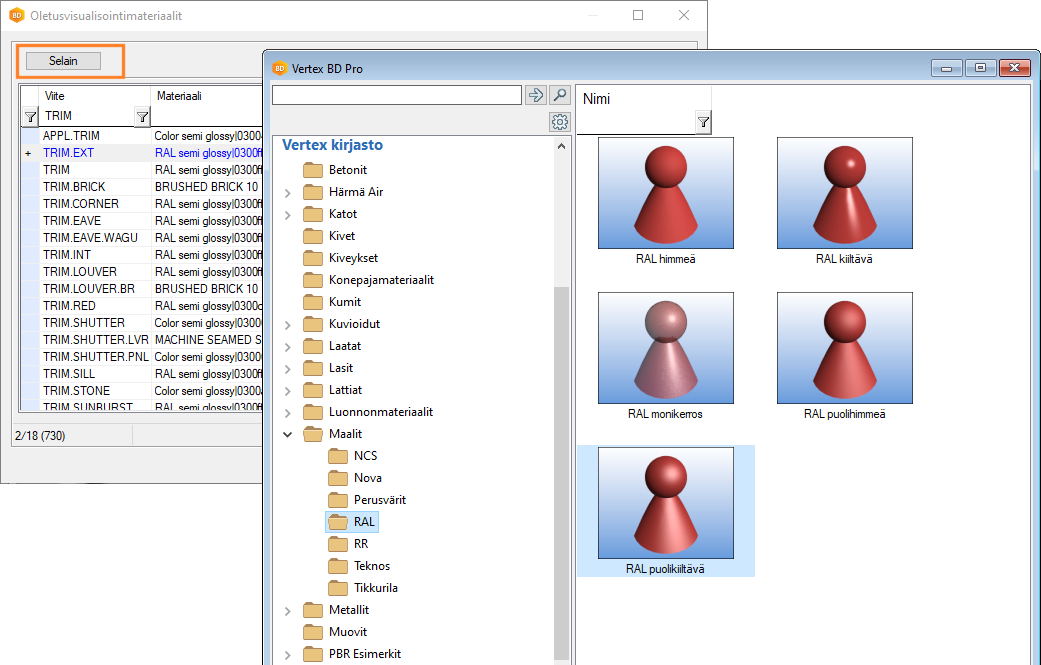Screen dimensions: 1041x665
Task: Collapse the Maalit folder
Action: point(288,434)
